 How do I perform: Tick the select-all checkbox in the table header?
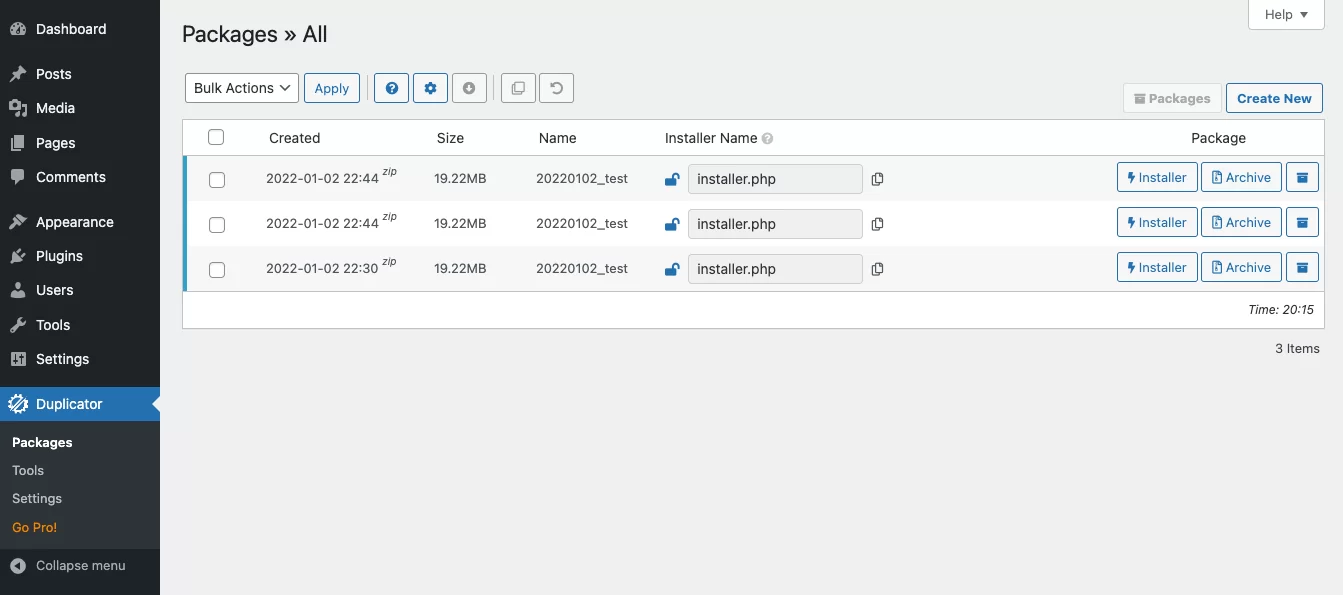click(x=216, y=137)
